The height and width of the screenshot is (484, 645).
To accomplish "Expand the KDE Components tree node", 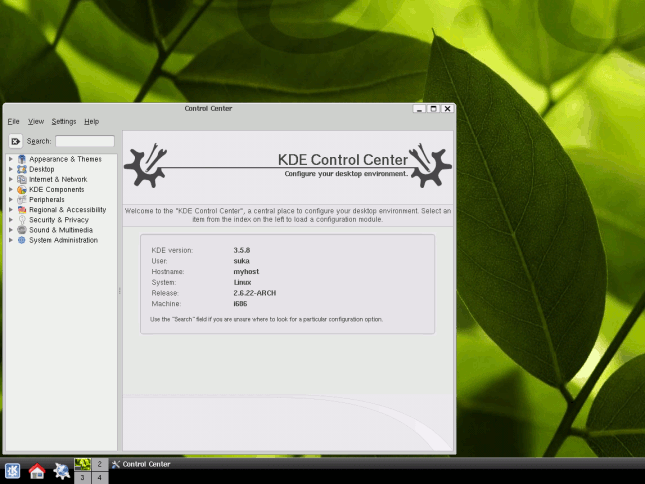I will pos(11,190).
